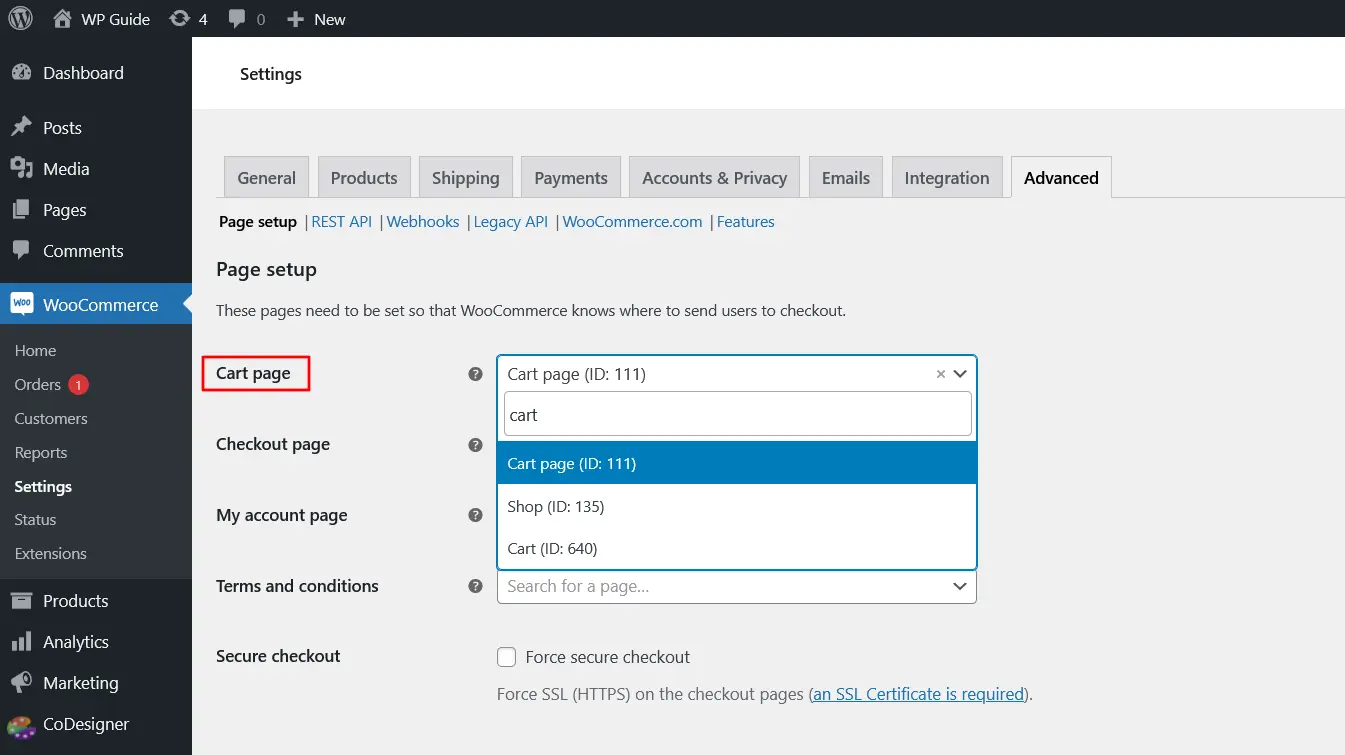The width and height of the screenshot is (1345, 755).
Task: Open WooCommerce Home submenu item
Action: pos(35,351)
